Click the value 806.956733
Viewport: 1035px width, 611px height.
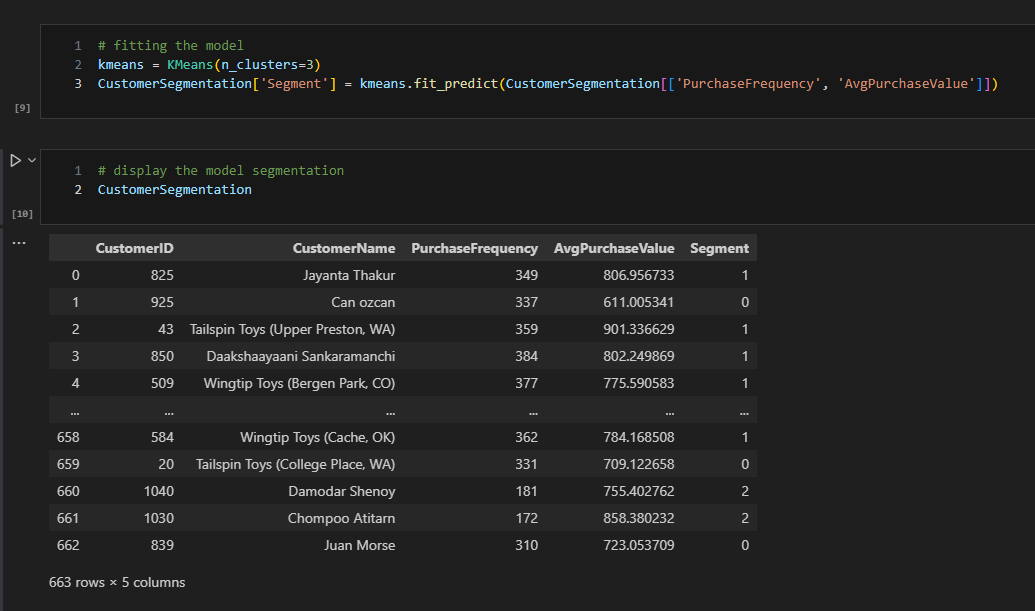639,275
